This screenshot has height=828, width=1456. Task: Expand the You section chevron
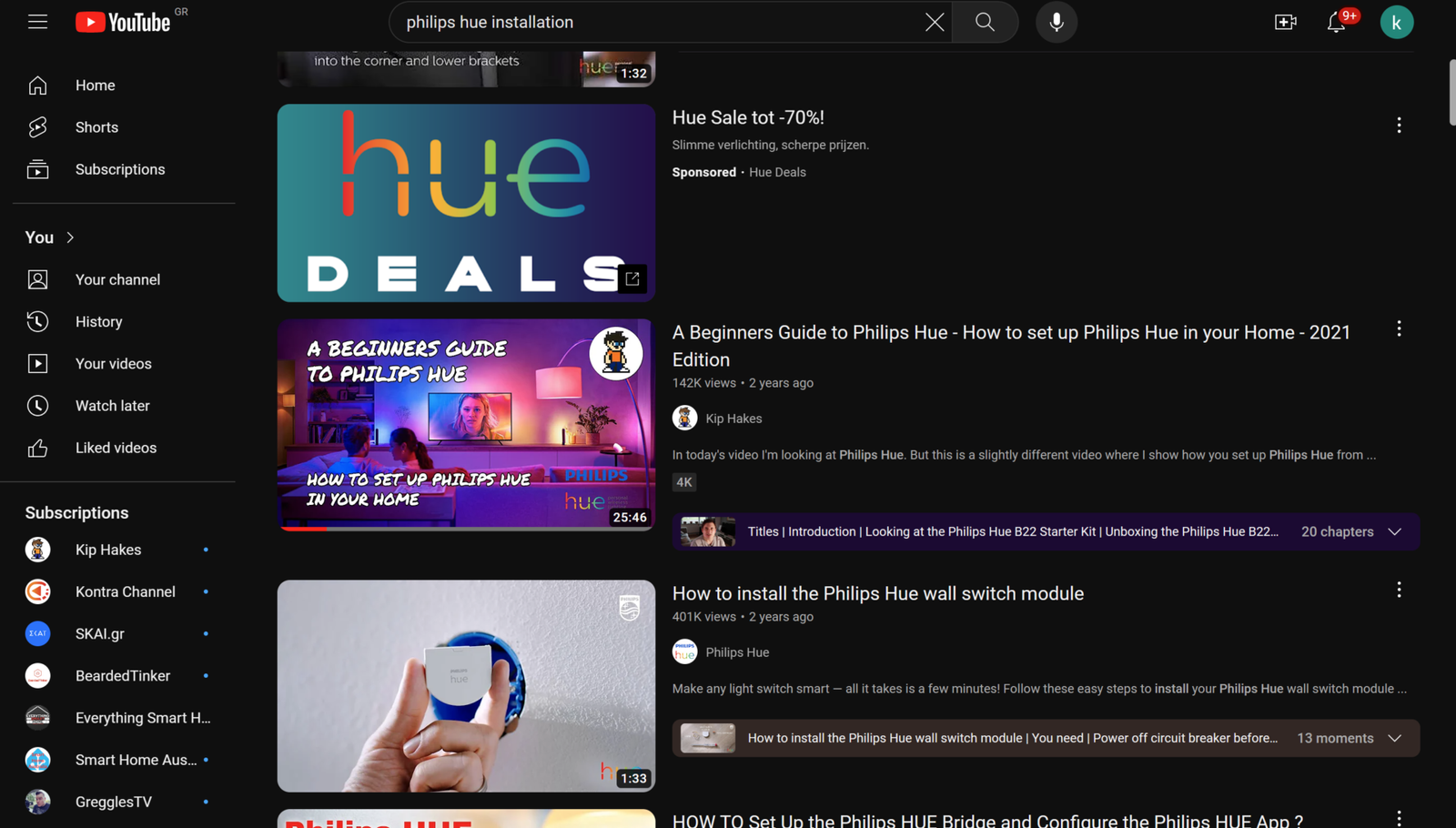coord(70,237)
